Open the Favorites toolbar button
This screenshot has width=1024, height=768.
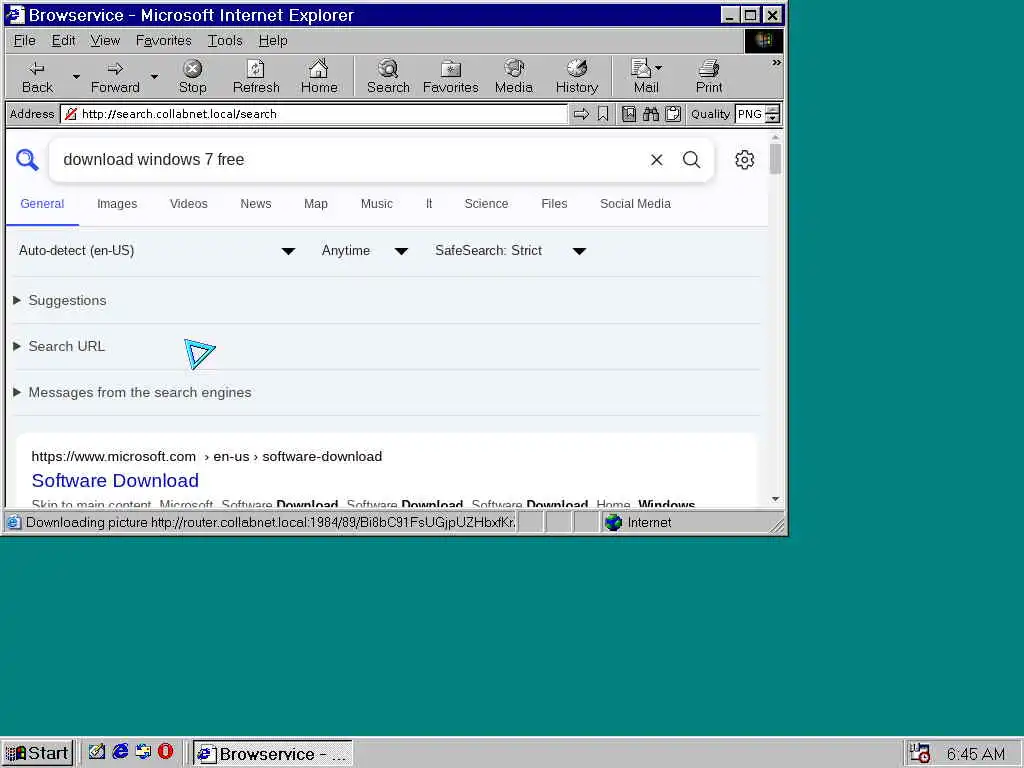tap(451, 77)
